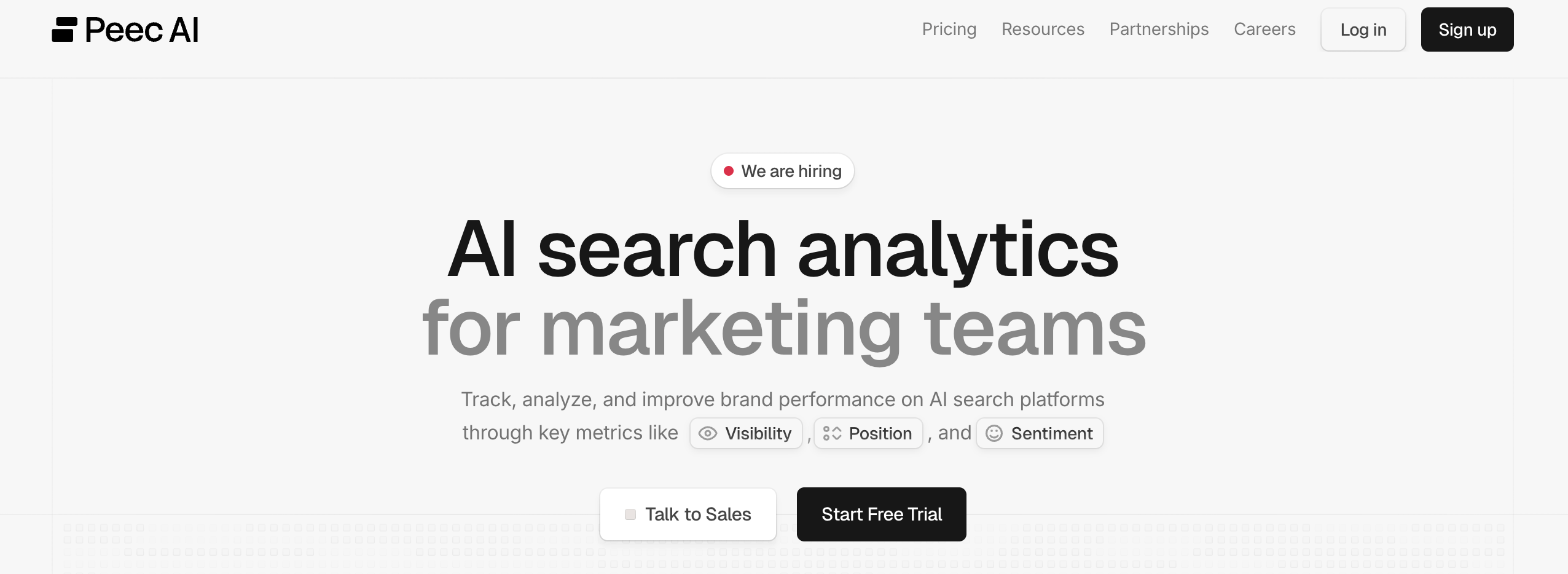Click the red dot in hiring badge
Image resolution: width=1568 pixels, height=574 pixels.
[729, 171]
